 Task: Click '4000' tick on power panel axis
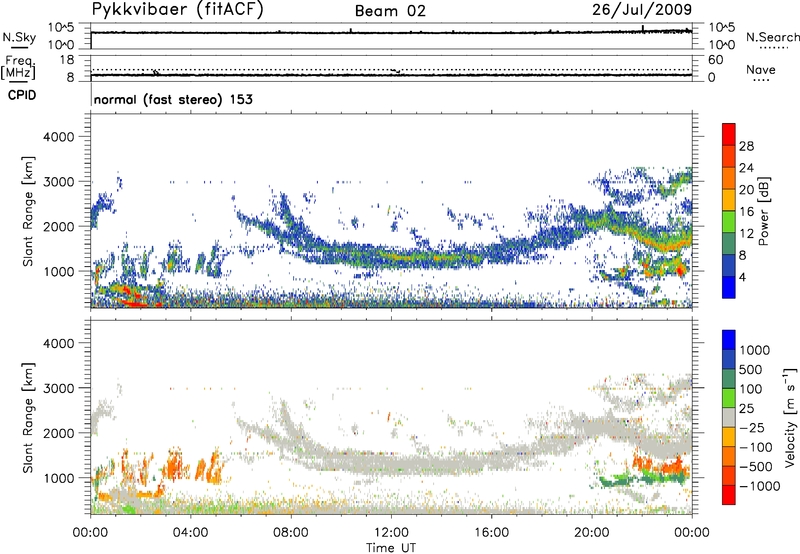tap(59, 137)
